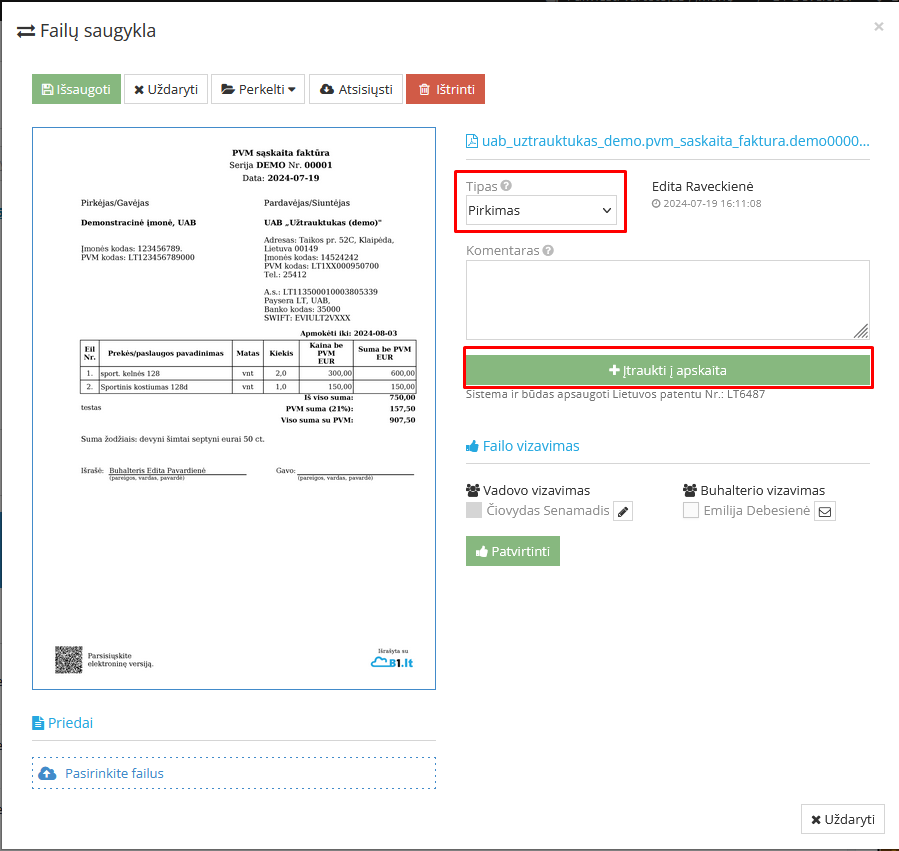This screenshot has height=851, width=899.
Task: Click the QR code on invoice preview
Action: click(x=68, y=659)
